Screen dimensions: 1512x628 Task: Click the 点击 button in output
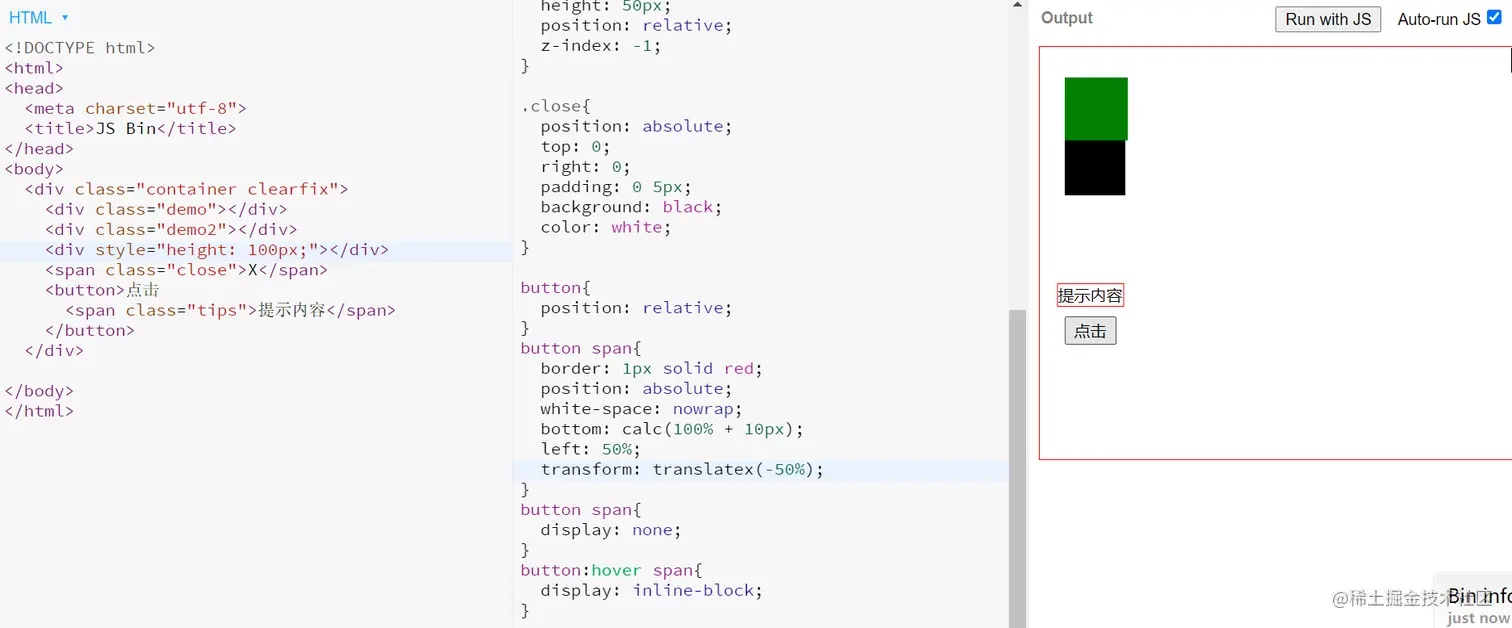1090,331
